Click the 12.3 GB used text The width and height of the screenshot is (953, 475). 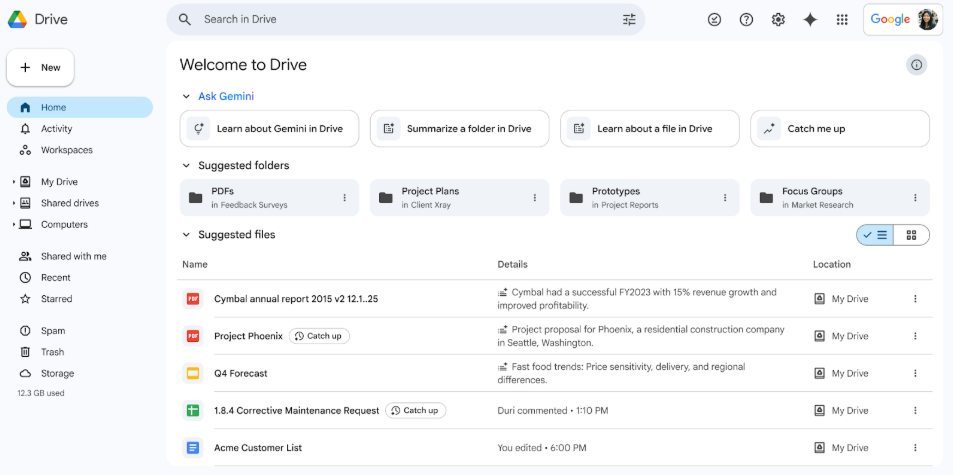coord(41,393)
